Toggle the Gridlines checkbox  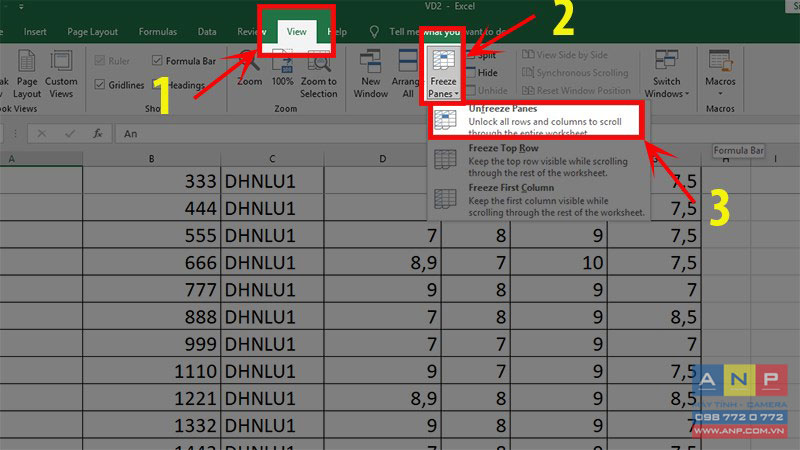click(x=99, y=85)
